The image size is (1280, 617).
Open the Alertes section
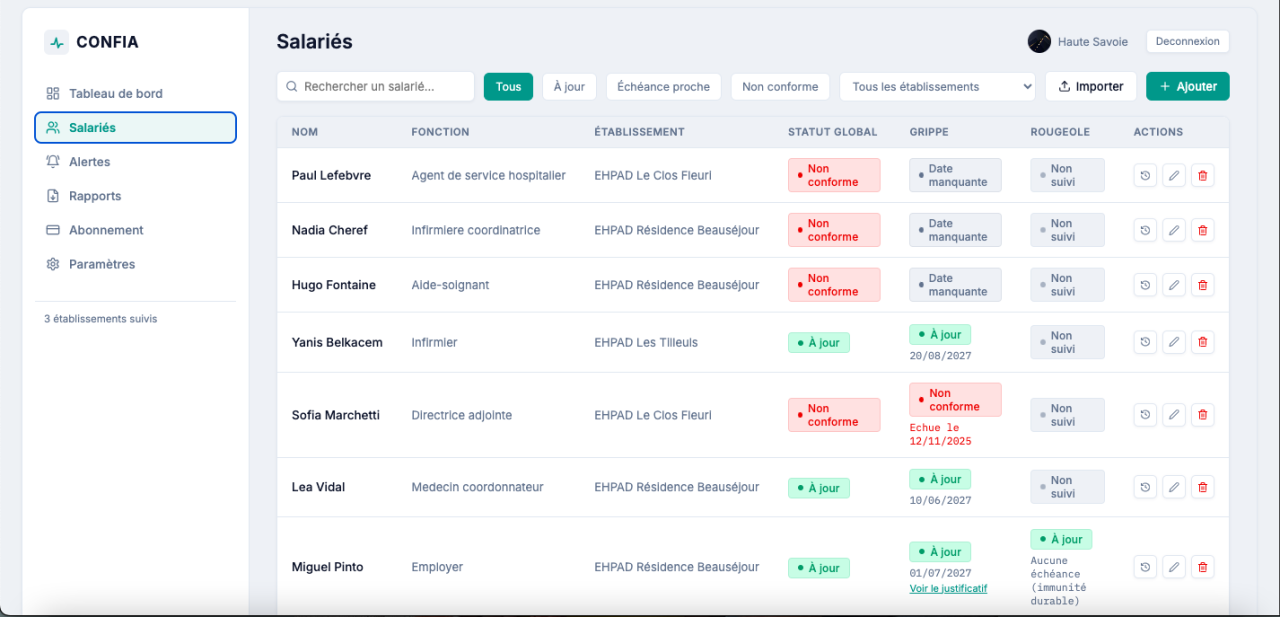[135, 162]
